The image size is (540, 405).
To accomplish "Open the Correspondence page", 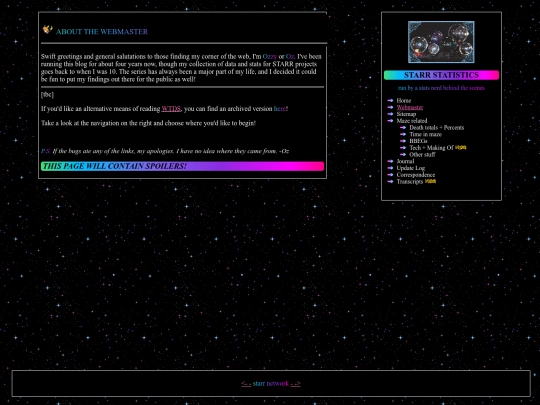I will point(415,175).
